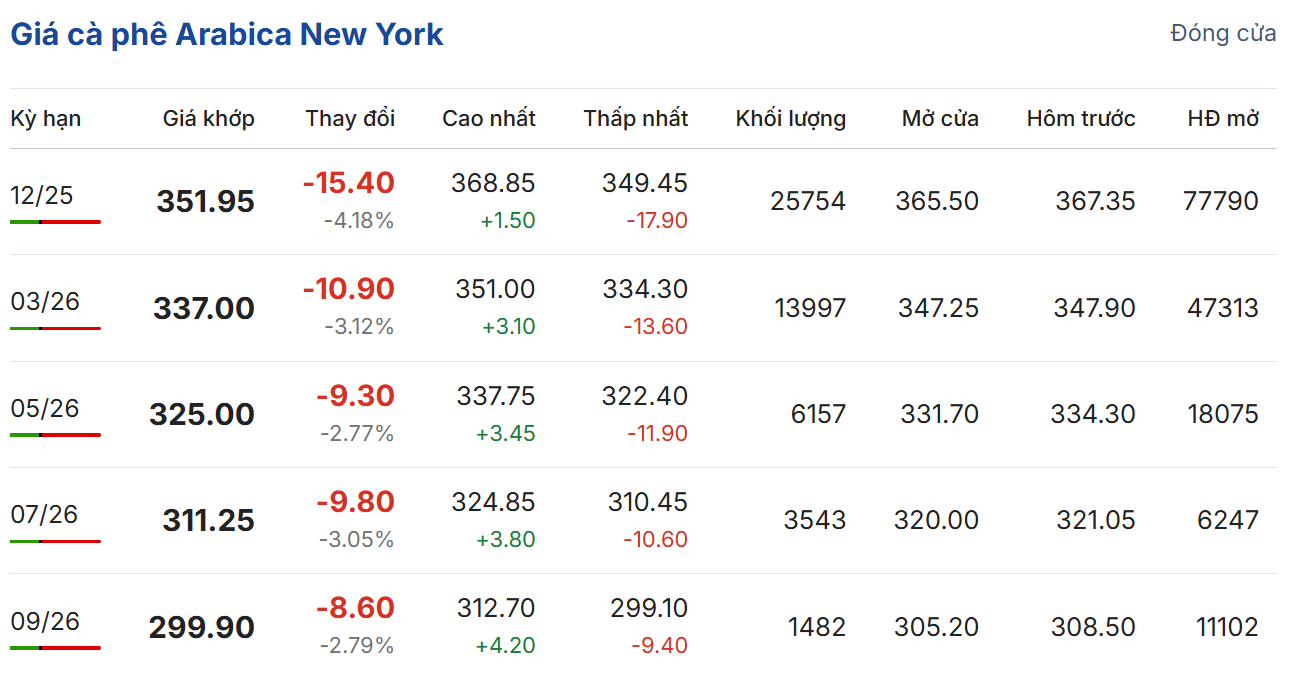The image size is (1302, 678).
Task: Select the 'HĐ mở' column header
Action: (x=1223, y=118)
